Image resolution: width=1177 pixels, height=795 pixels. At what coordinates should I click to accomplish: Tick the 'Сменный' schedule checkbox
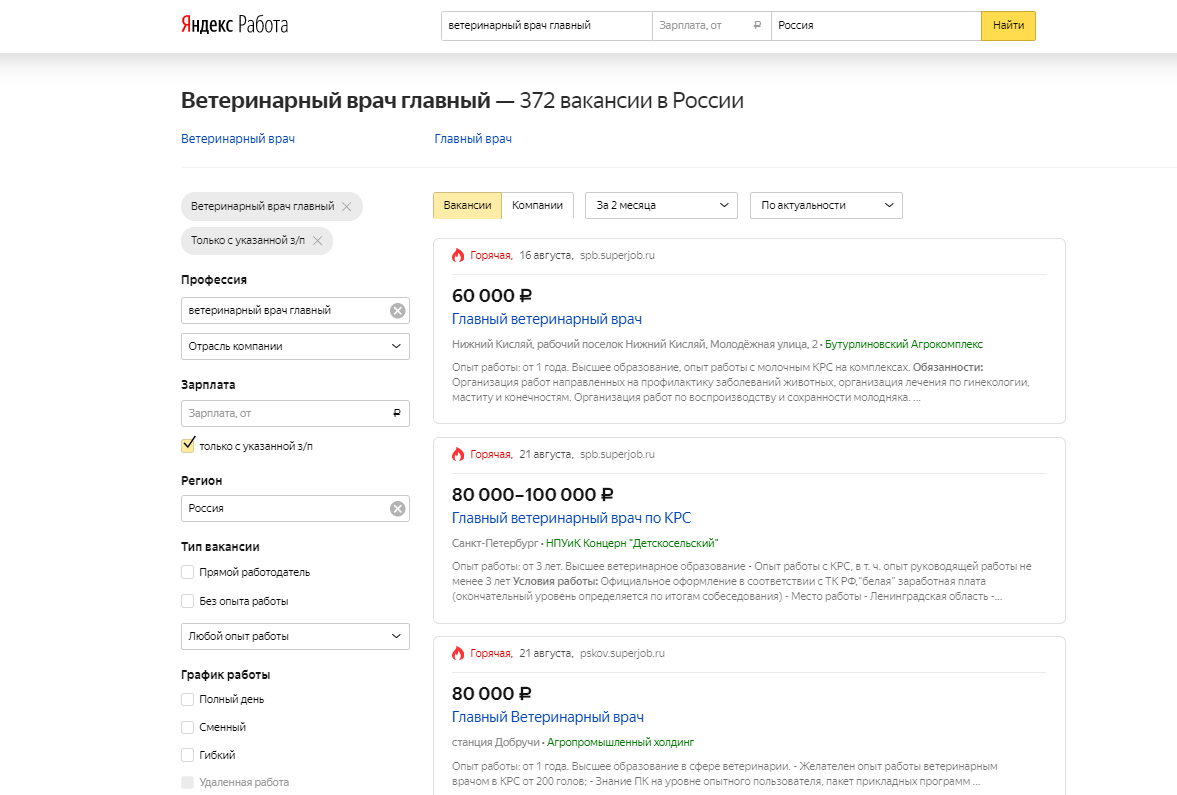point(188,727)
